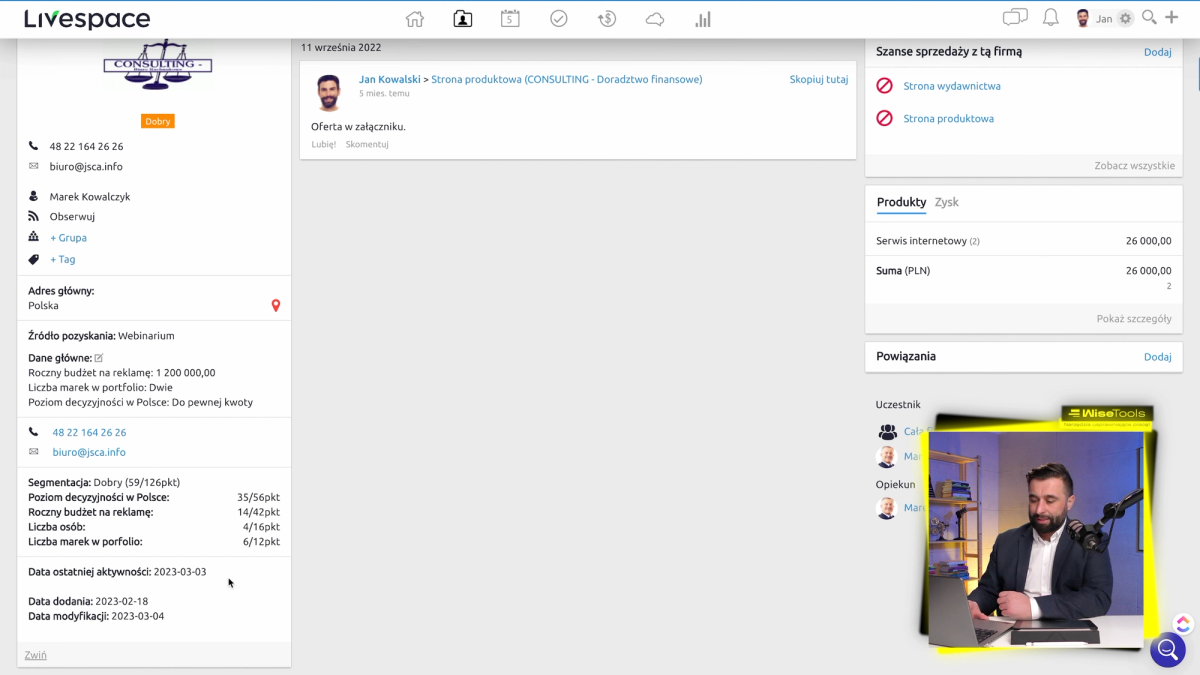Click Marek Kowalczyk owner name
Viewport: 1200px width, 675px height.
pyautogui.click(x=90, y=197)
